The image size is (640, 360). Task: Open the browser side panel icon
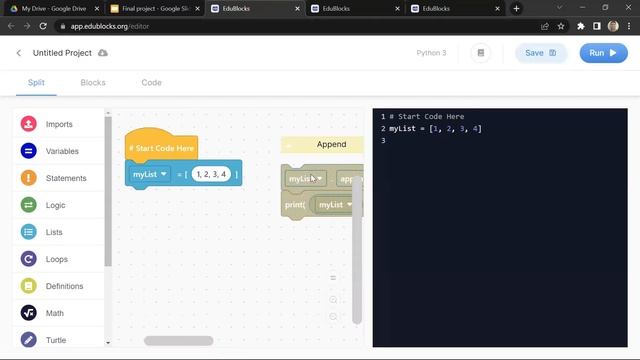[x=597, y=26]
